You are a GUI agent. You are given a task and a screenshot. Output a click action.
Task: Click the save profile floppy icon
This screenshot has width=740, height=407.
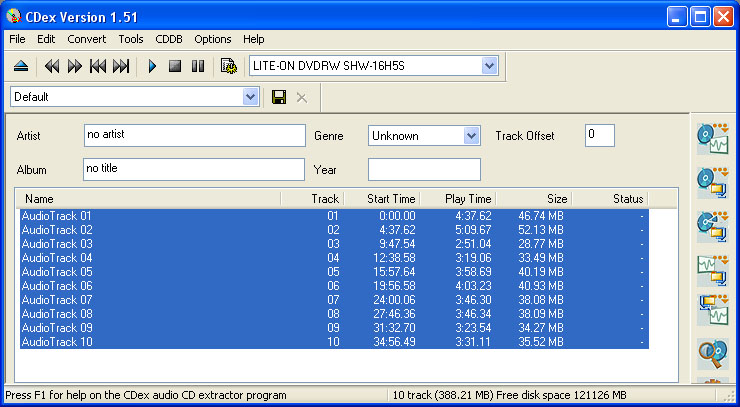(279, 97)
